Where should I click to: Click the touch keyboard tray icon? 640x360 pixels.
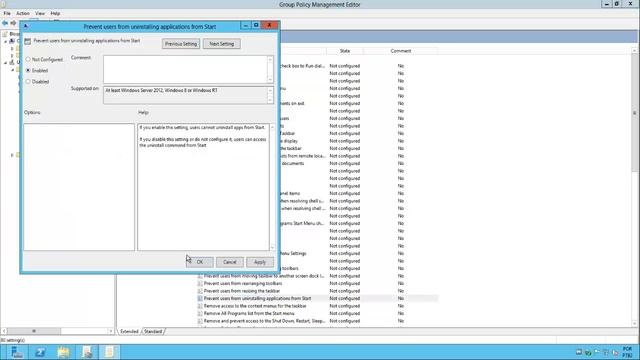pyautogui.click(x=579, y=352)
